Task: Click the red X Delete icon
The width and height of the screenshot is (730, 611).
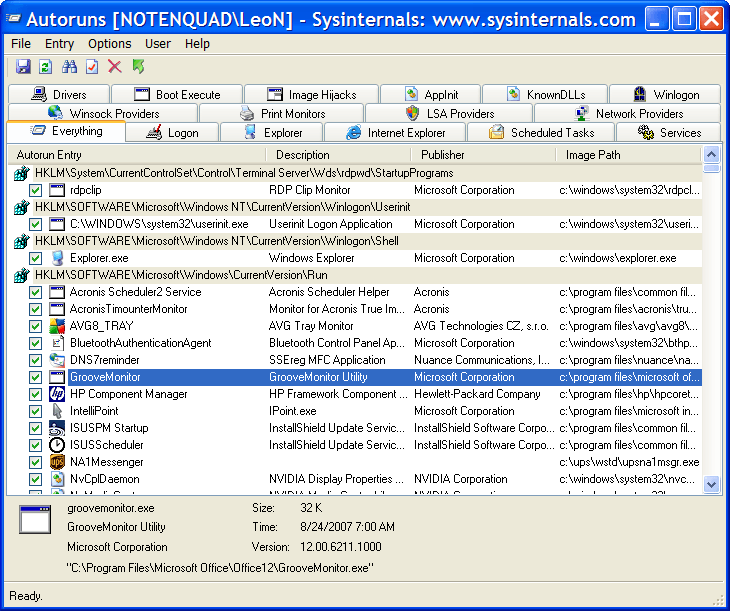Action: (115, 67)
